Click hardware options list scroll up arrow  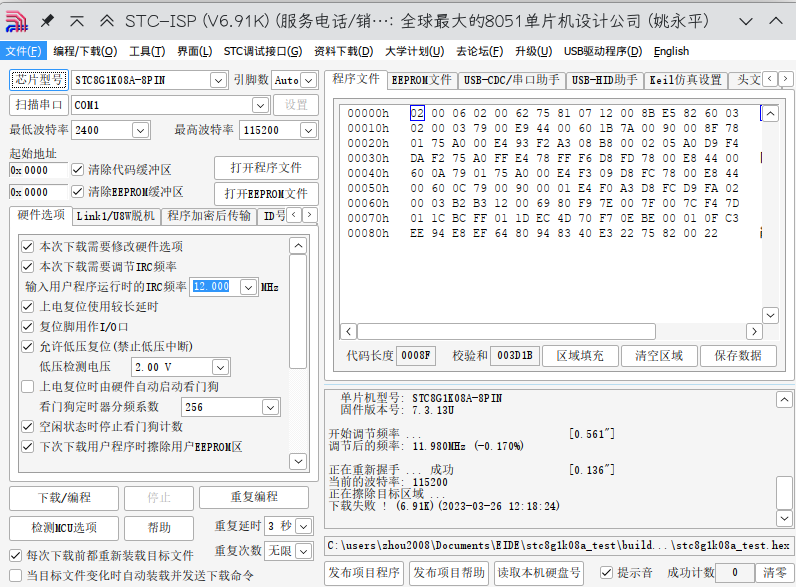click(298, 246)
